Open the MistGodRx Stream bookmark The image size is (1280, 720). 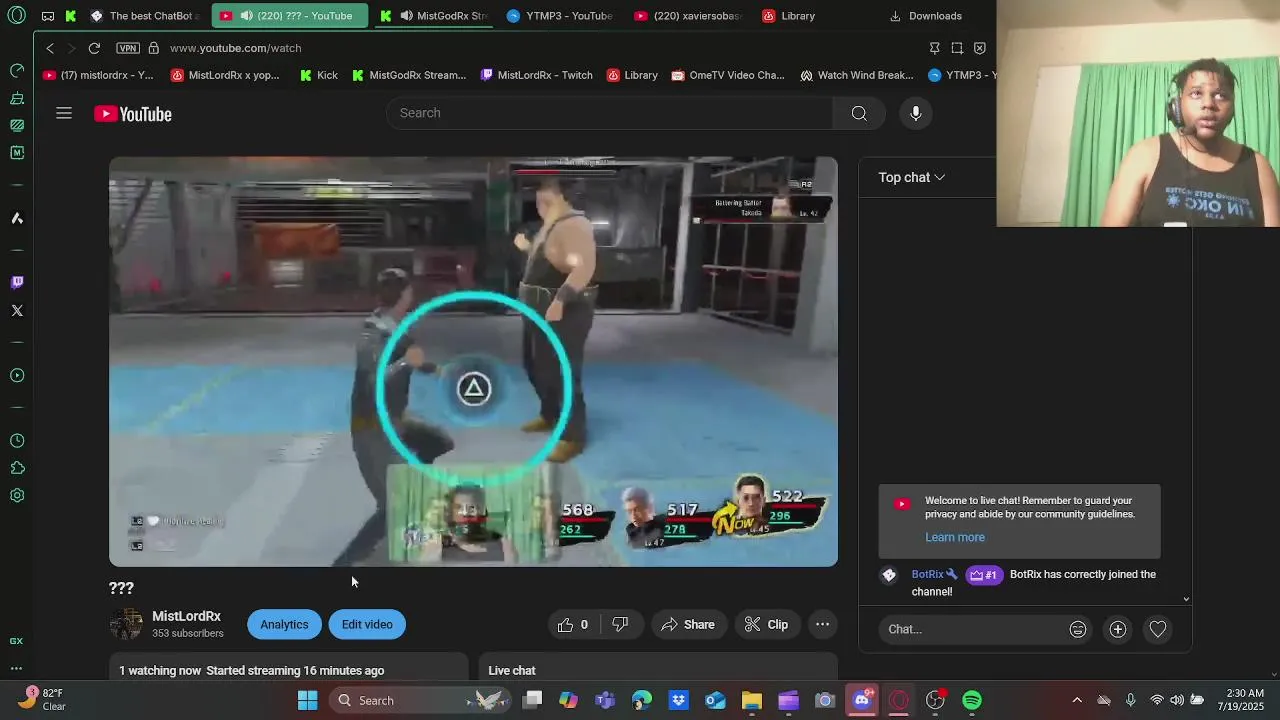pos(408,75)
